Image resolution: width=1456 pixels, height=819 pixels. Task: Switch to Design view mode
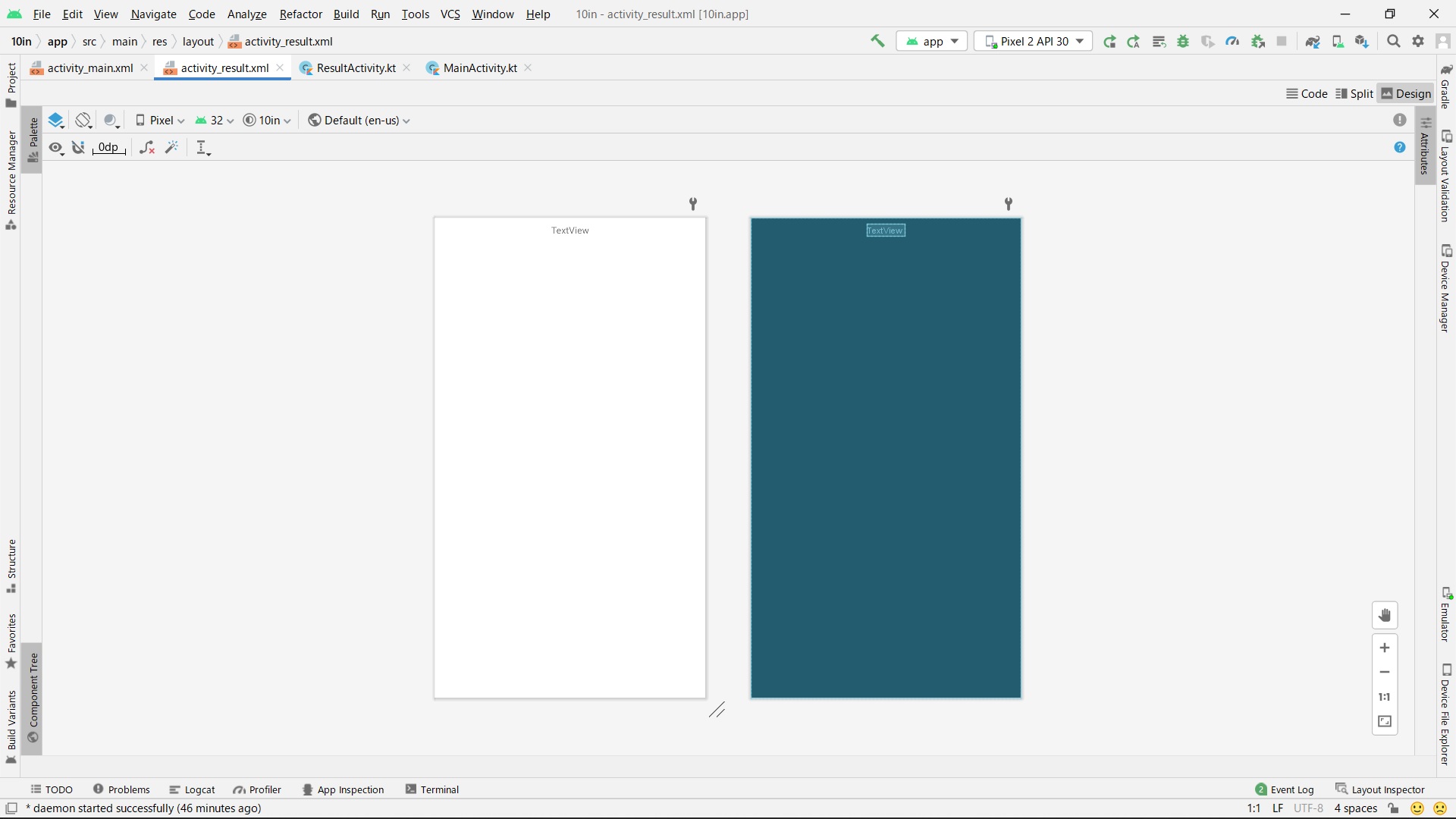(1406, 93)
